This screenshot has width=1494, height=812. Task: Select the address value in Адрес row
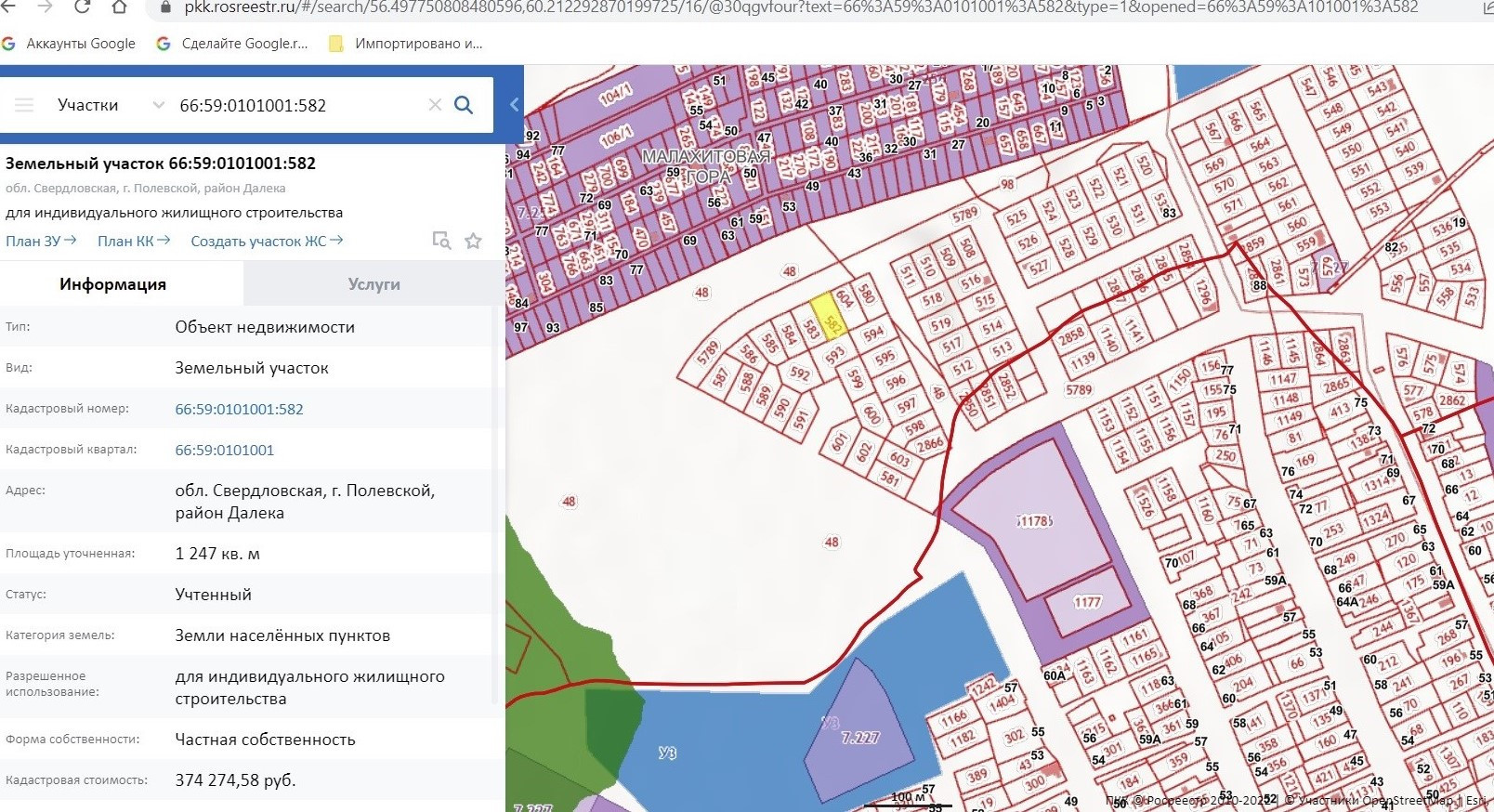point(305,502)
